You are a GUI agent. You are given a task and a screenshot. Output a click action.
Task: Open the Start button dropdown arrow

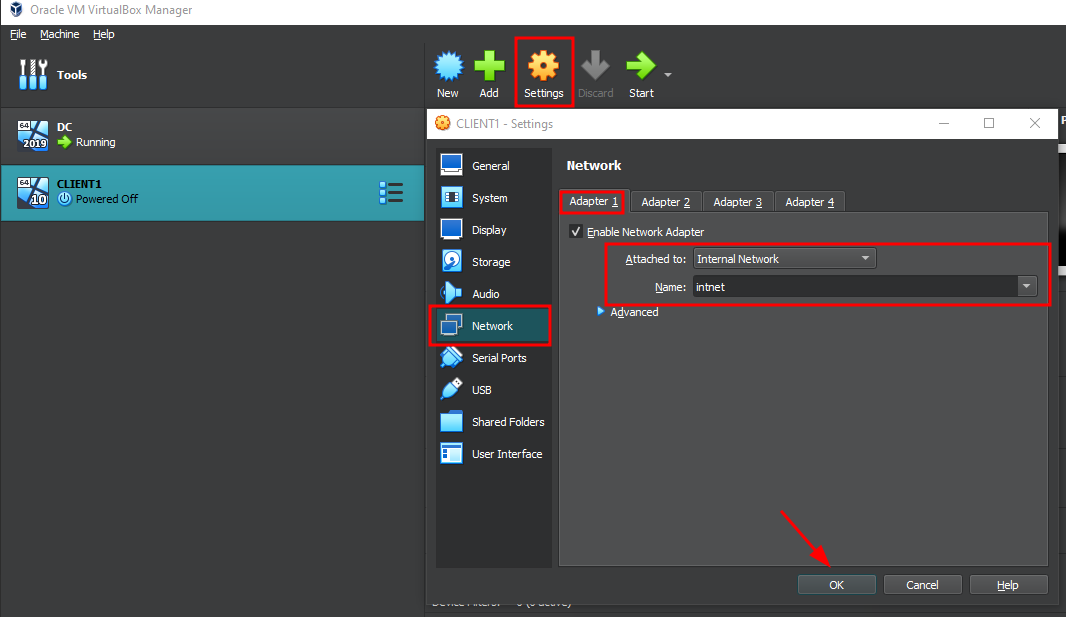pyautogui.click(x=668, y=75)
